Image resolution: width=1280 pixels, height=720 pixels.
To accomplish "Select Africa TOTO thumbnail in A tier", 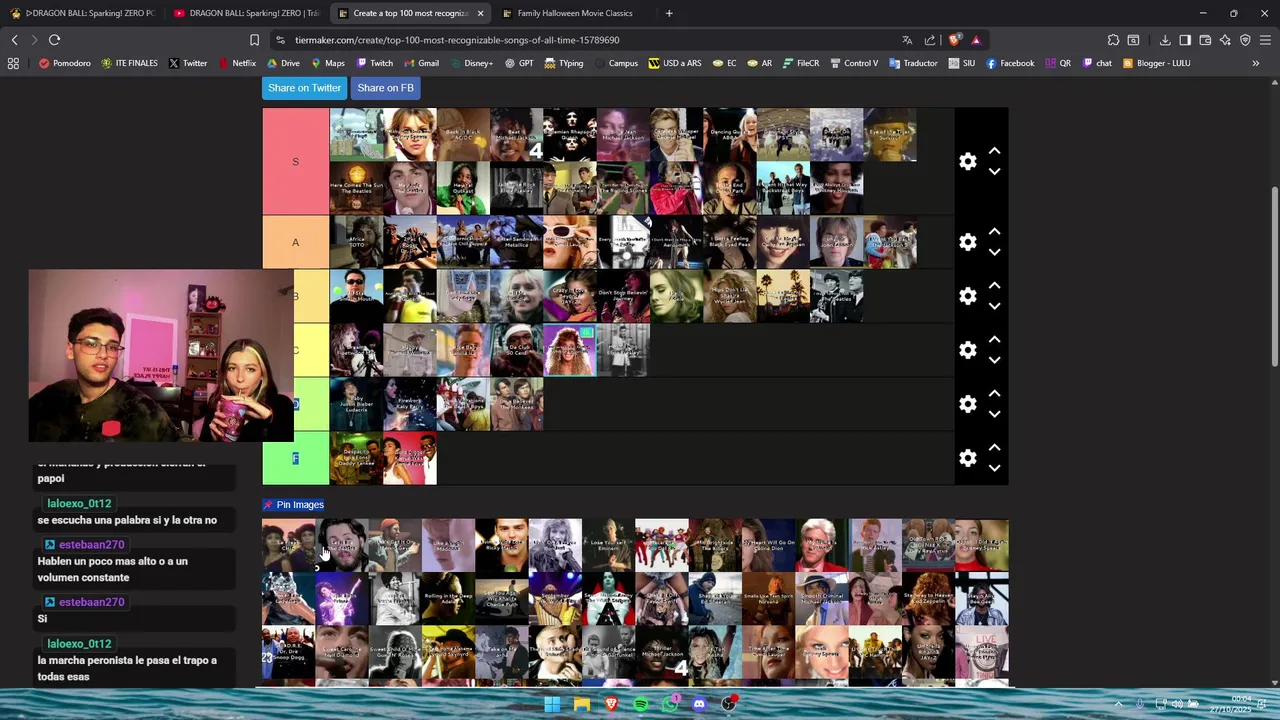I will (357, 242).
